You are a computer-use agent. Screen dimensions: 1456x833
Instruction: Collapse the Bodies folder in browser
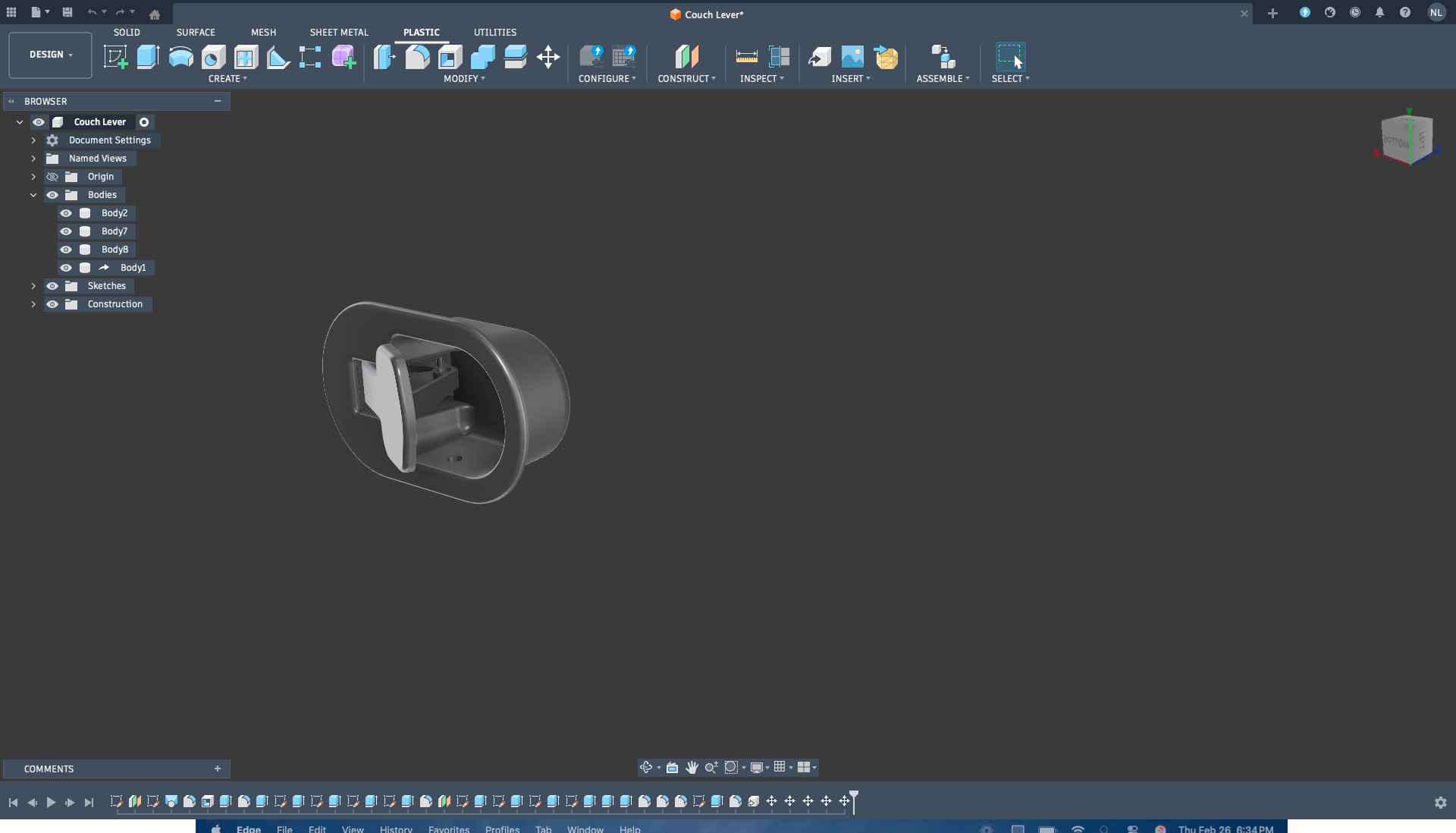tap(33, 195)
